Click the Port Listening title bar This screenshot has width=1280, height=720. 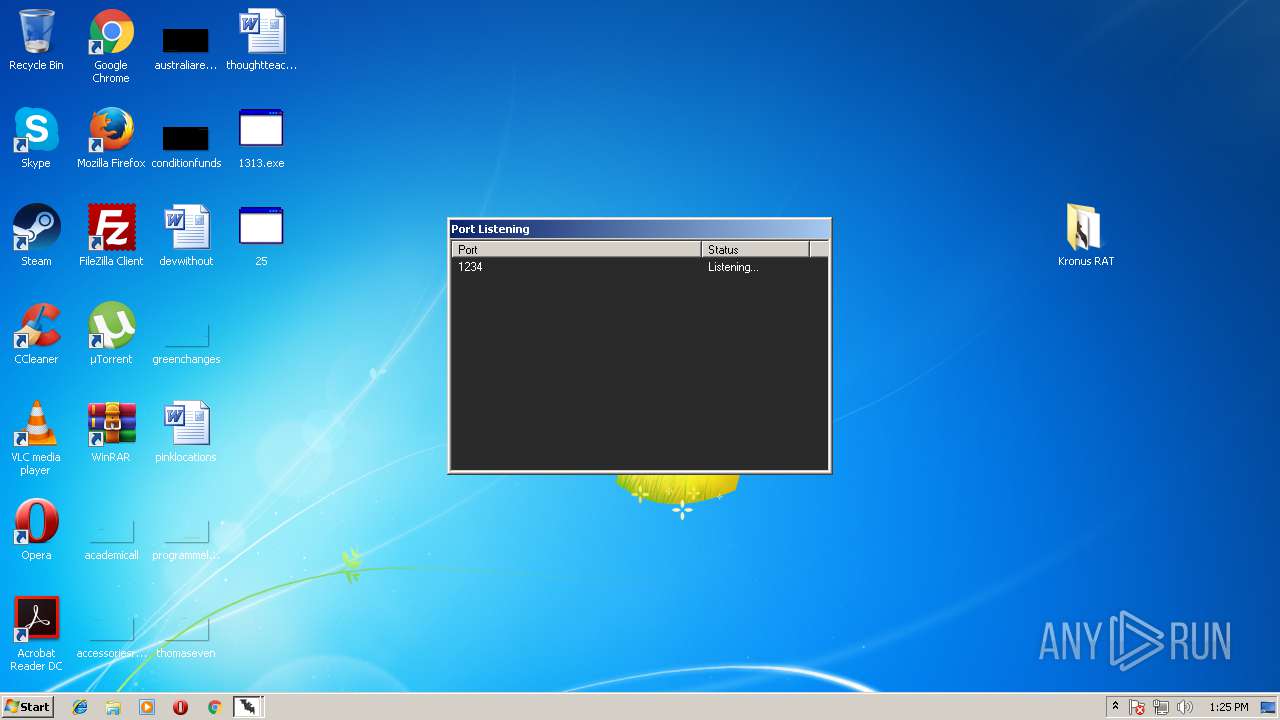(x=639, y=229)
